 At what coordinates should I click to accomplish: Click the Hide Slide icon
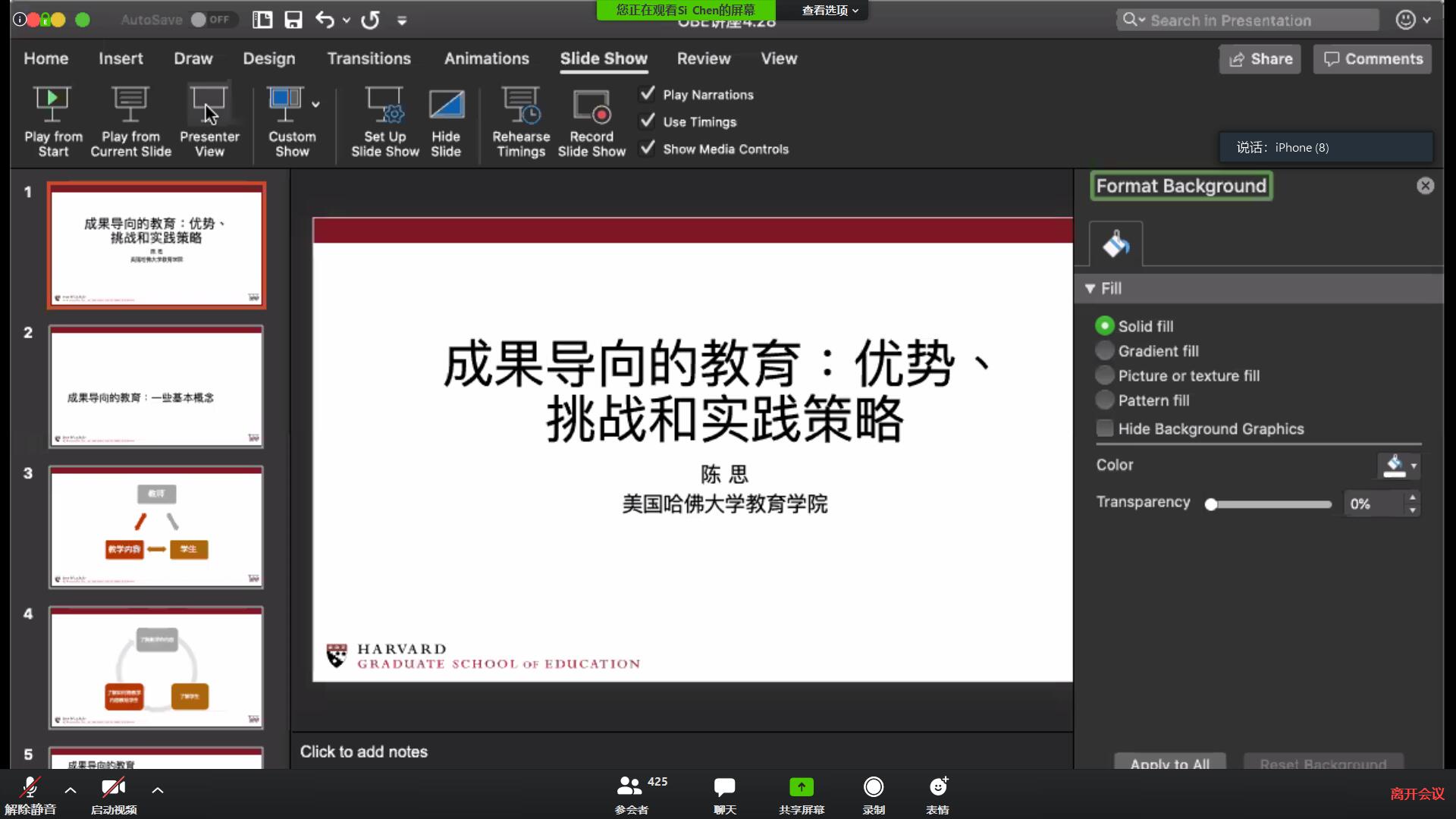[x=446, y=105]
